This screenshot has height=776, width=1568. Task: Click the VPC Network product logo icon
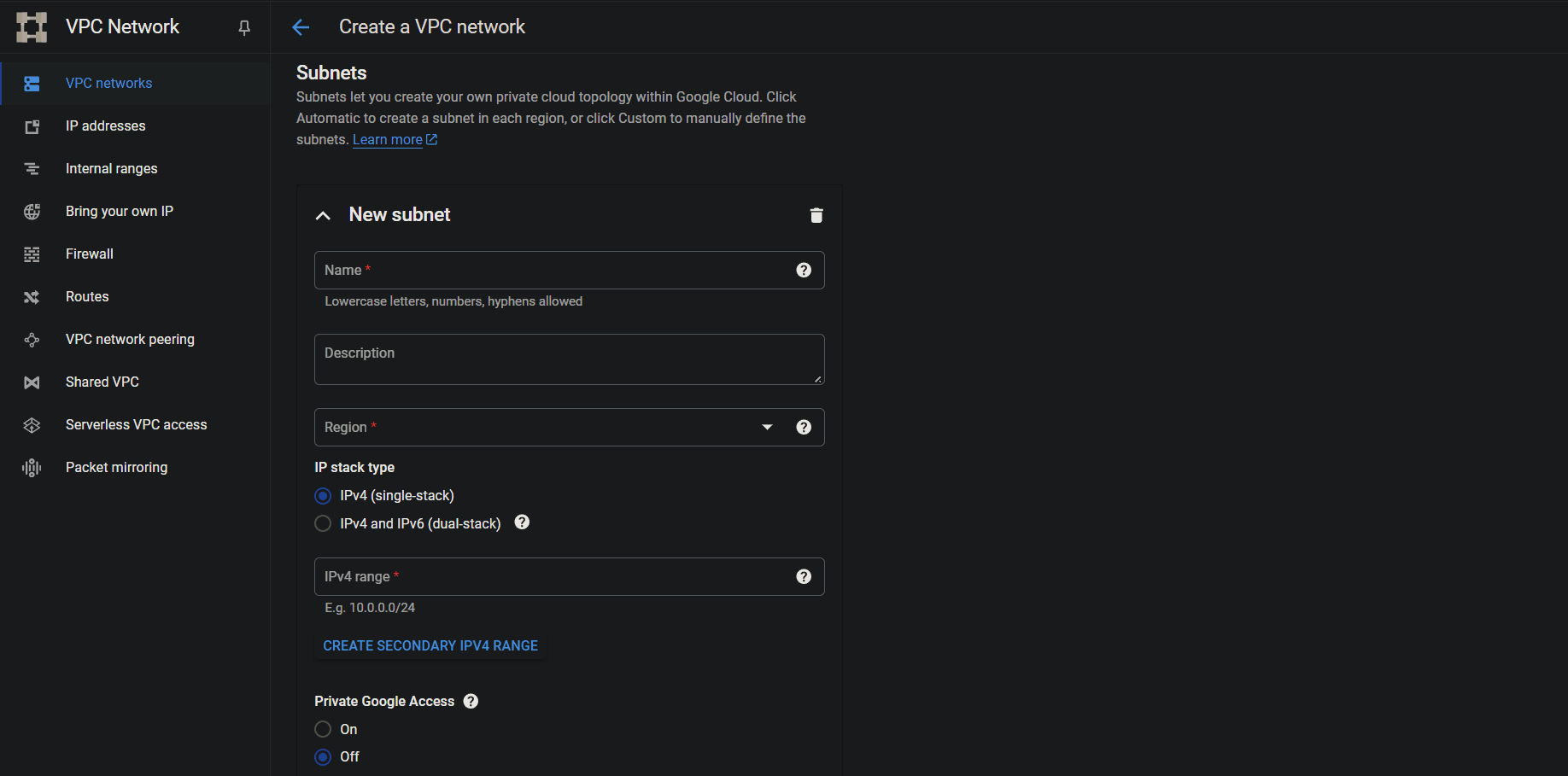pos(32,27)
